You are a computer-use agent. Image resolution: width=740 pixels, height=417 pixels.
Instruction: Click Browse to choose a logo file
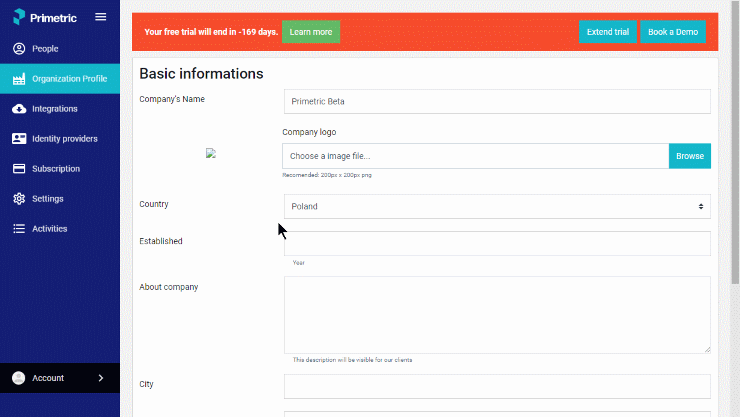pos(690,156)
